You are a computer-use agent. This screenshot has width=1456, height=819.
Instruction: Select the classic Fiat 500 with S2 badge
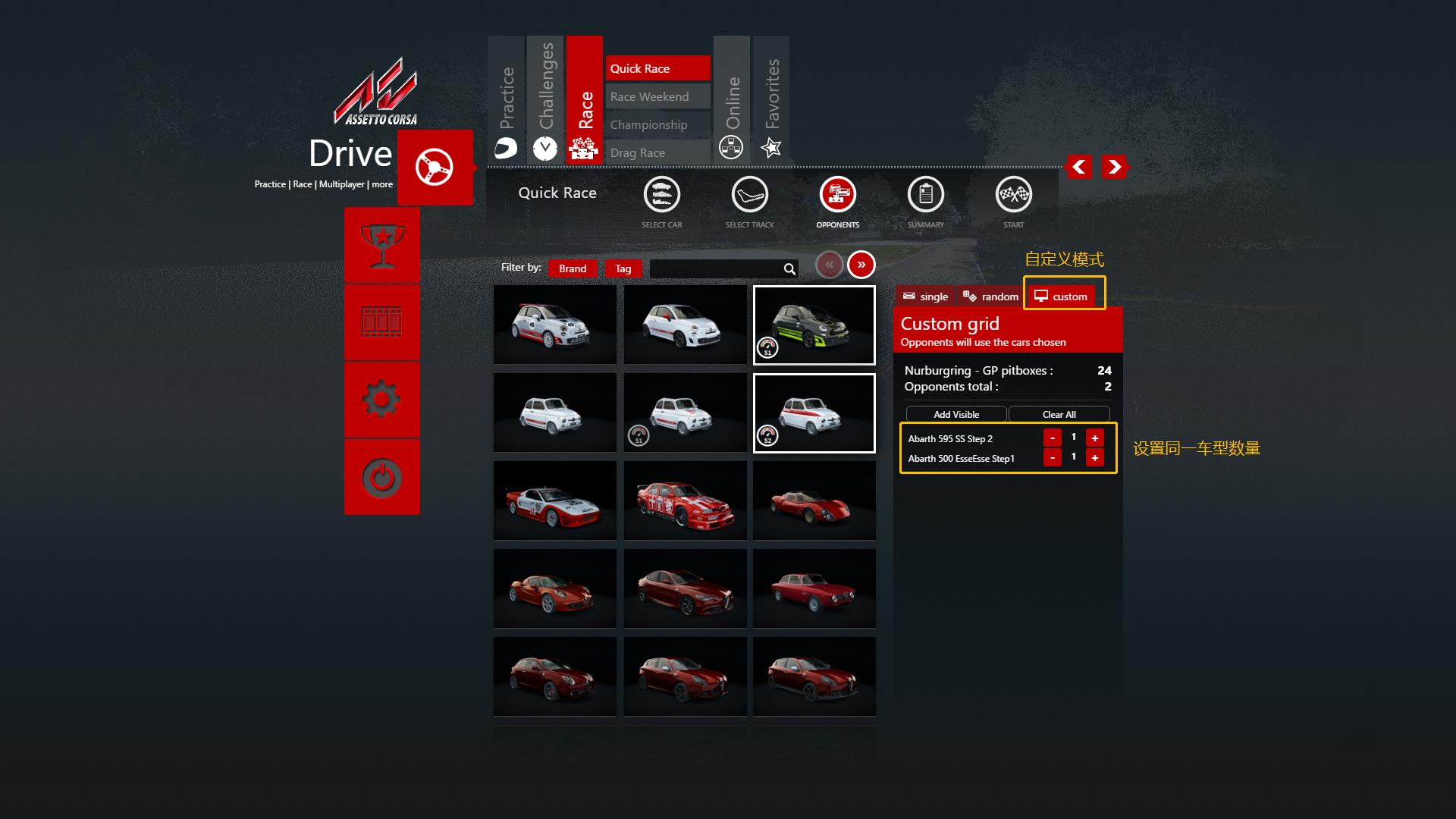814,413
